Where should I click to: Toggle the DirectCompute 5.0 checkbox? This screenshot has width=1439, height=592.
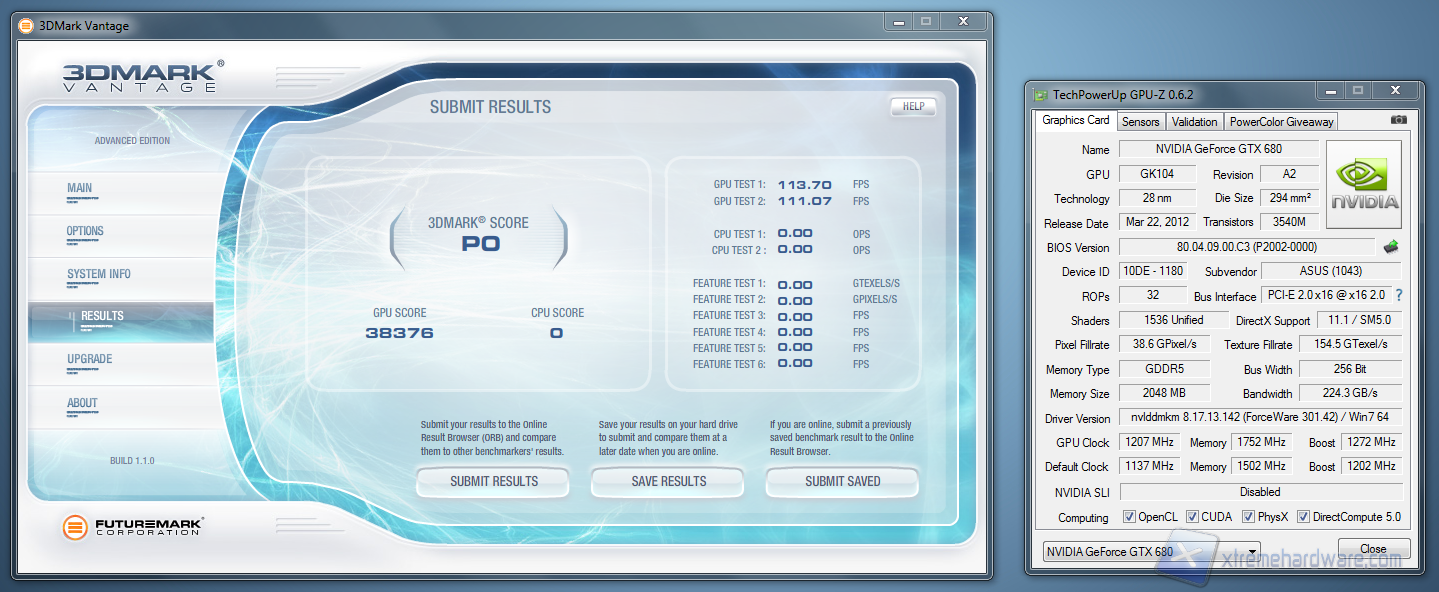(1303, 517)
